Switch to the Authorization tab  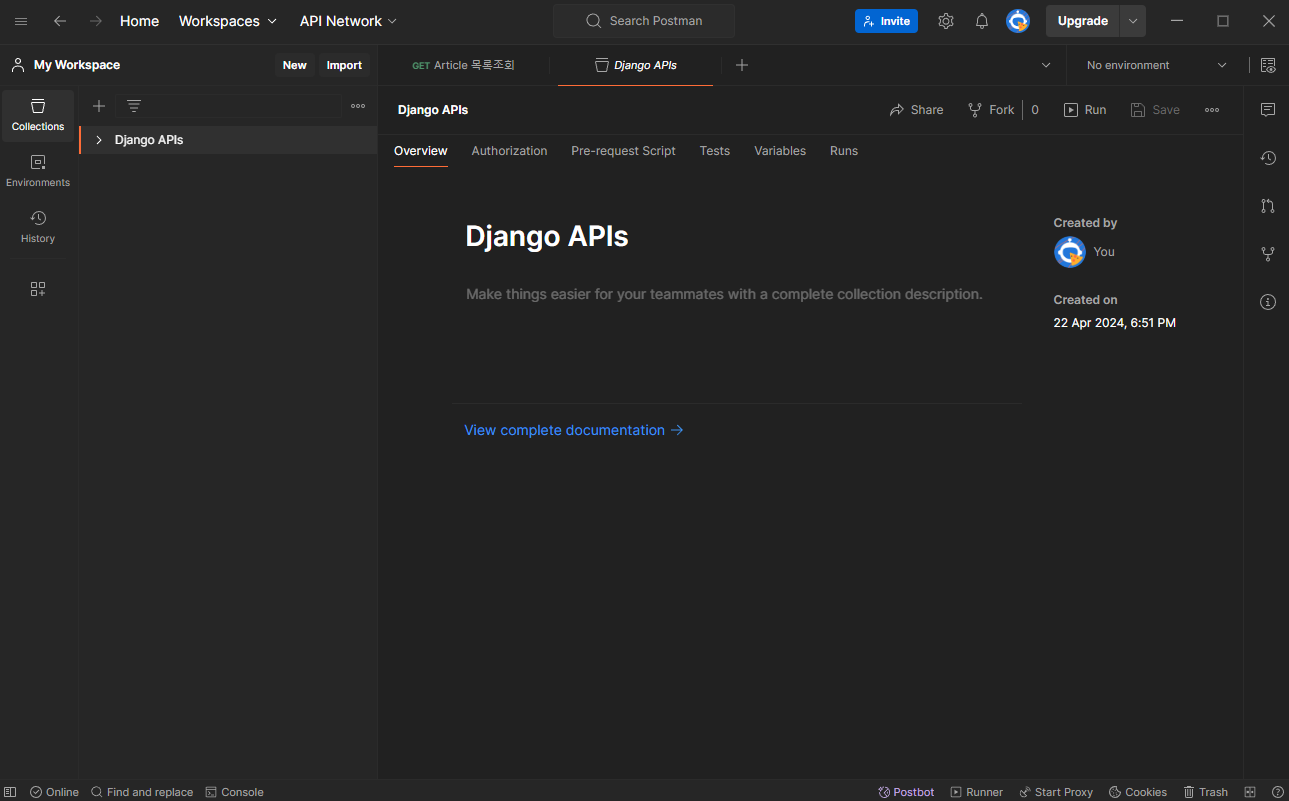[509, 151]
